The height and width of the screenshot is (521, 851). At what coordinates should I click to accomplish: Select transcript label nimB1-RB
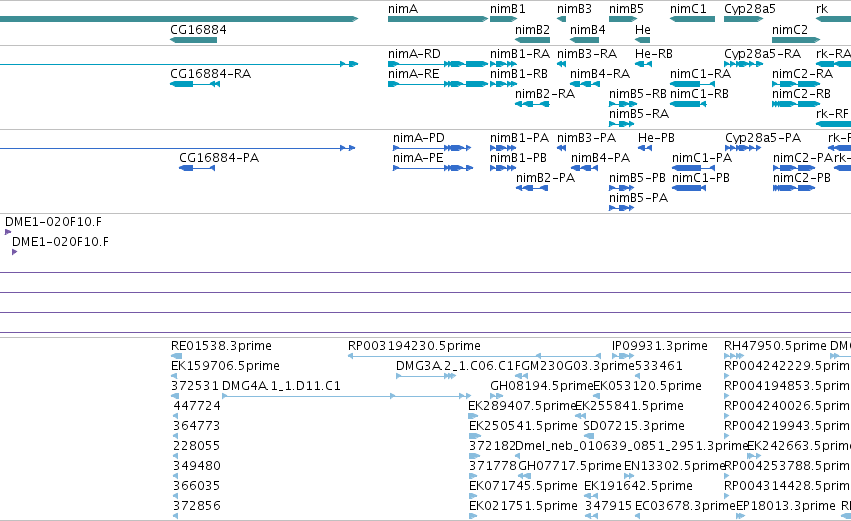pyautogui.click(x=519, y=74)
